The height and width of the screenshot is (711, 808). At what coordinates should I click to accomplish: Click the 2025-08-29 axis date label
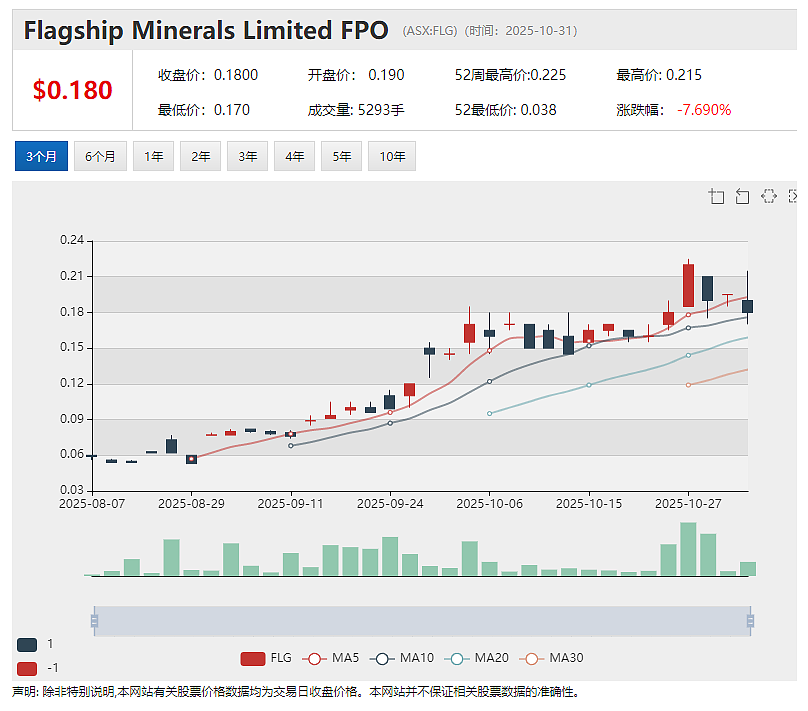click(191, 503)
